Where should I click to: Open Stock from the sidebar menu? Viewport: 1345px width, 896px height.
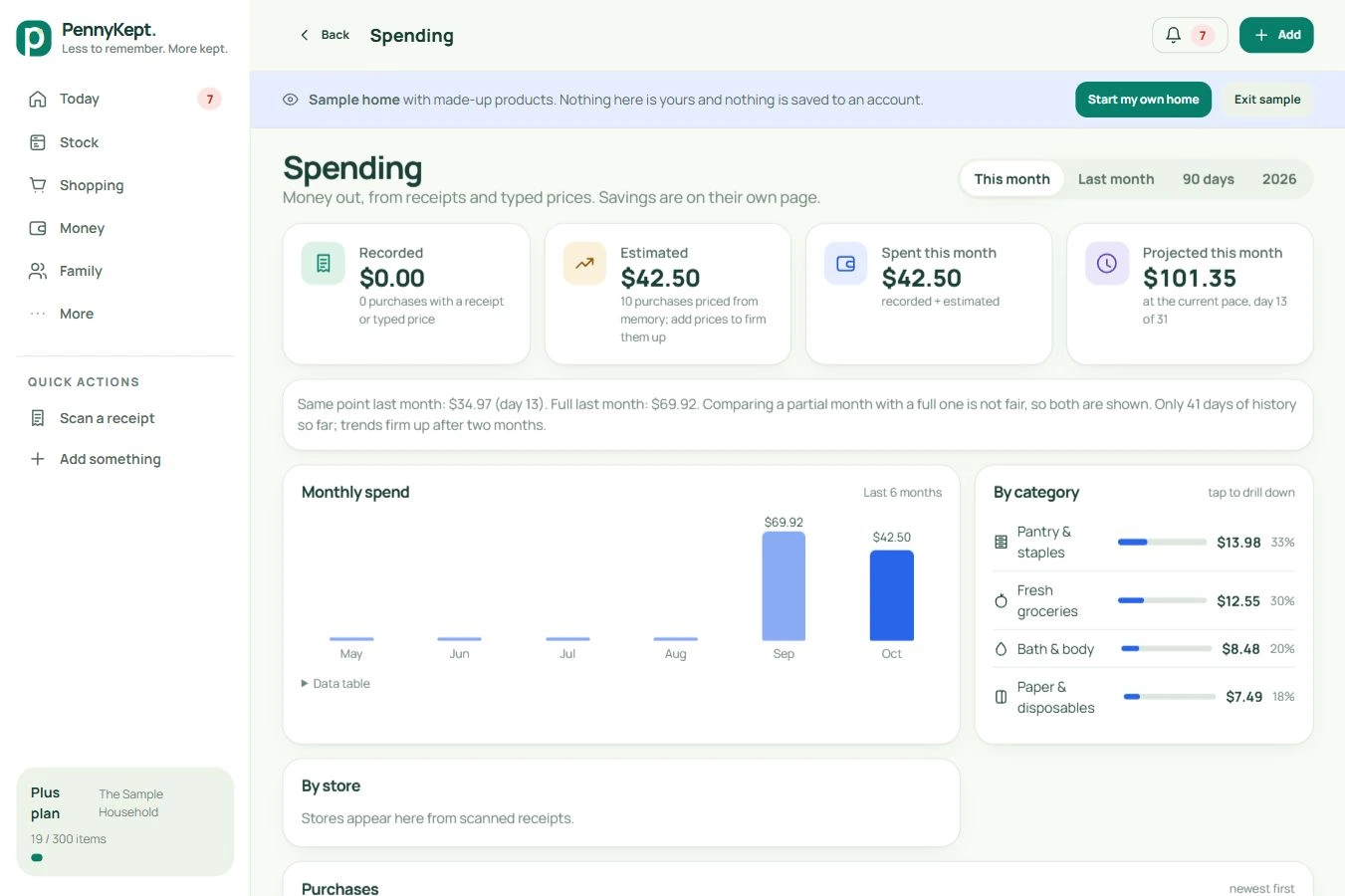pyautogui.click(x=124, y=142)
